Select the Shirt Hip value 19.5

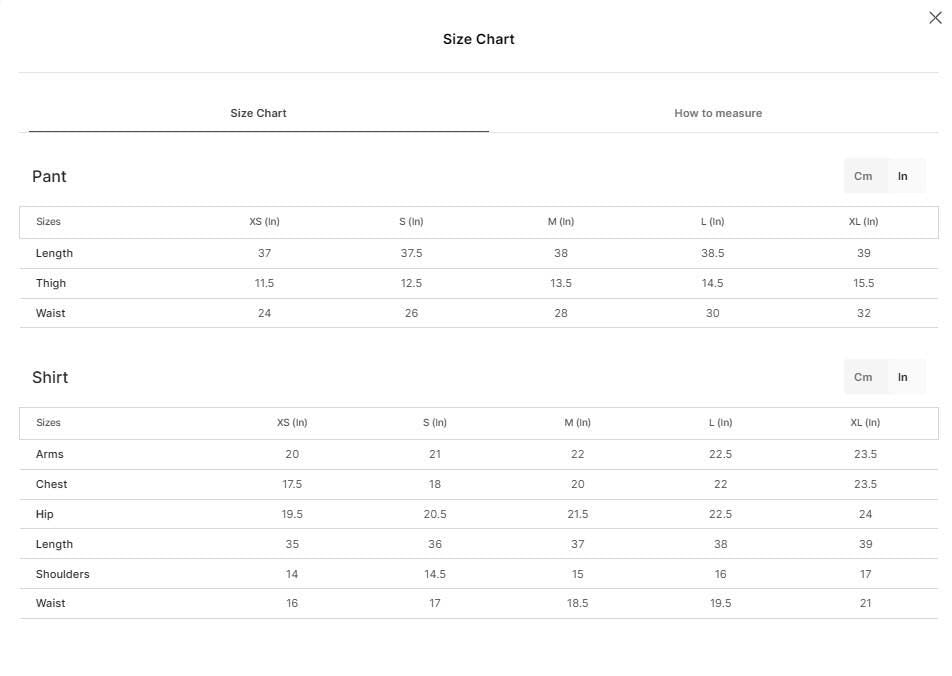tap(292, 514)
